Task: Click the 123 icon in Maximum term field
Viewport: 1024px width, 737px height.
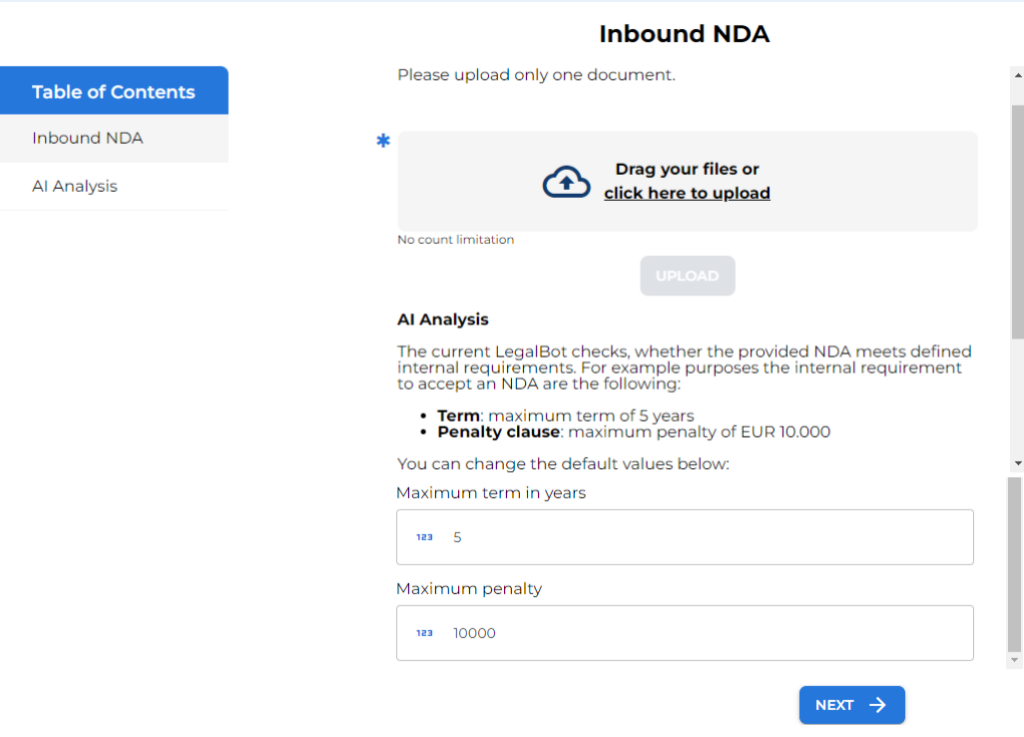Action: point(425,537)
